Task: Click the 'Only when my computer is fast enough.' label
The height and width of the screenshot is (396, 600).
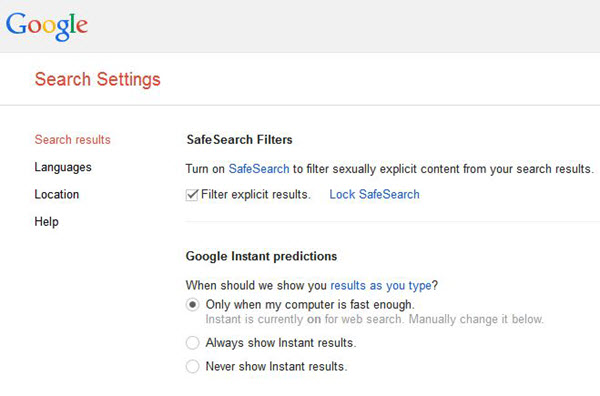Action: click(x=310, y=305)
